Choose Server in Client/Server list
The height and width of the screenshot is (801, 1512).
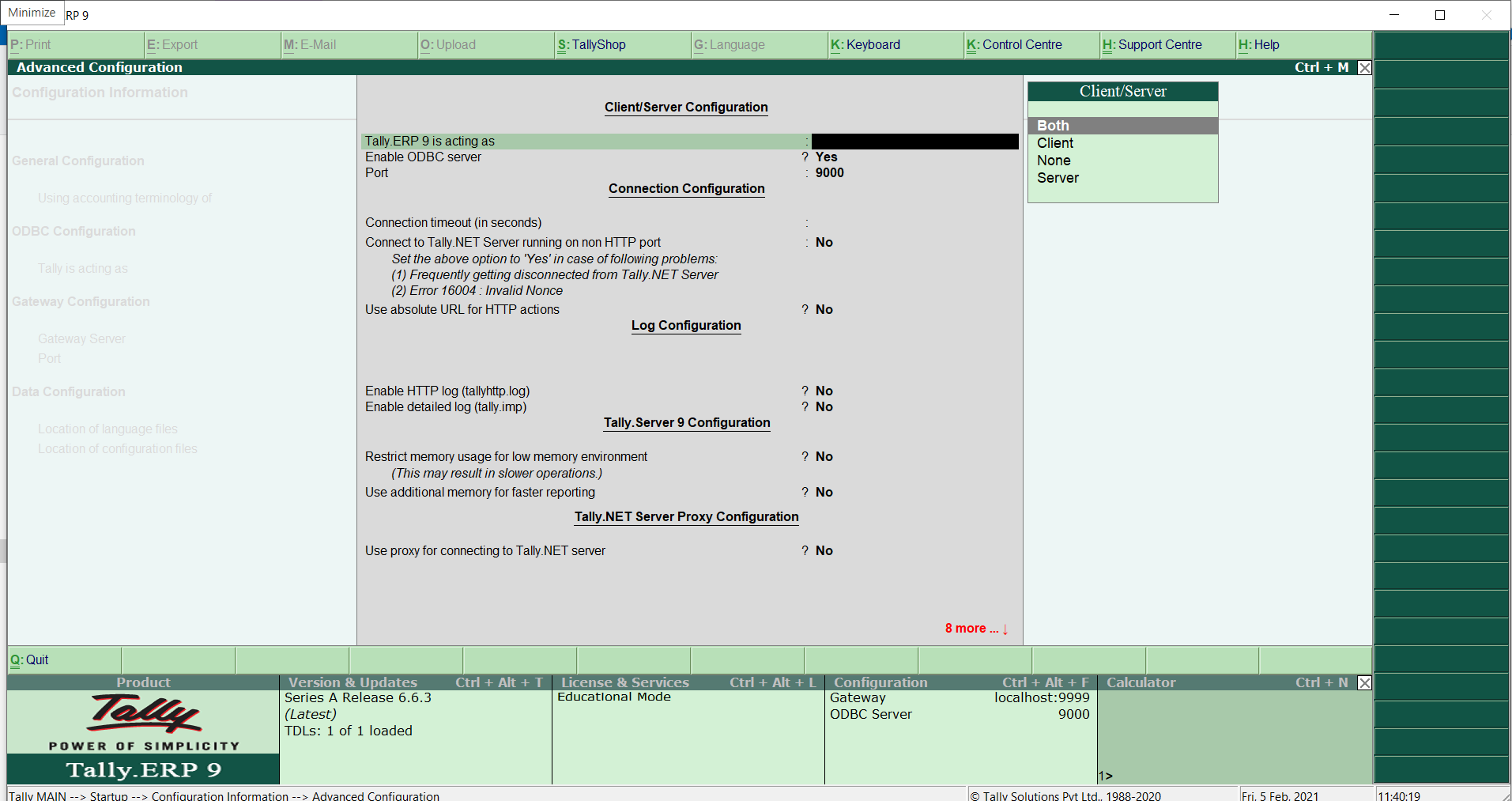1122,178
